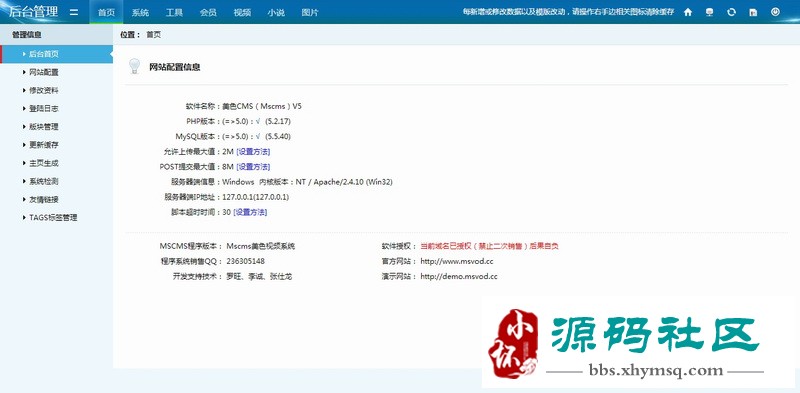Click 设置方法 link next to 允许上传最大值
Viewport: 800px width, 393px height.
point(253,152)
